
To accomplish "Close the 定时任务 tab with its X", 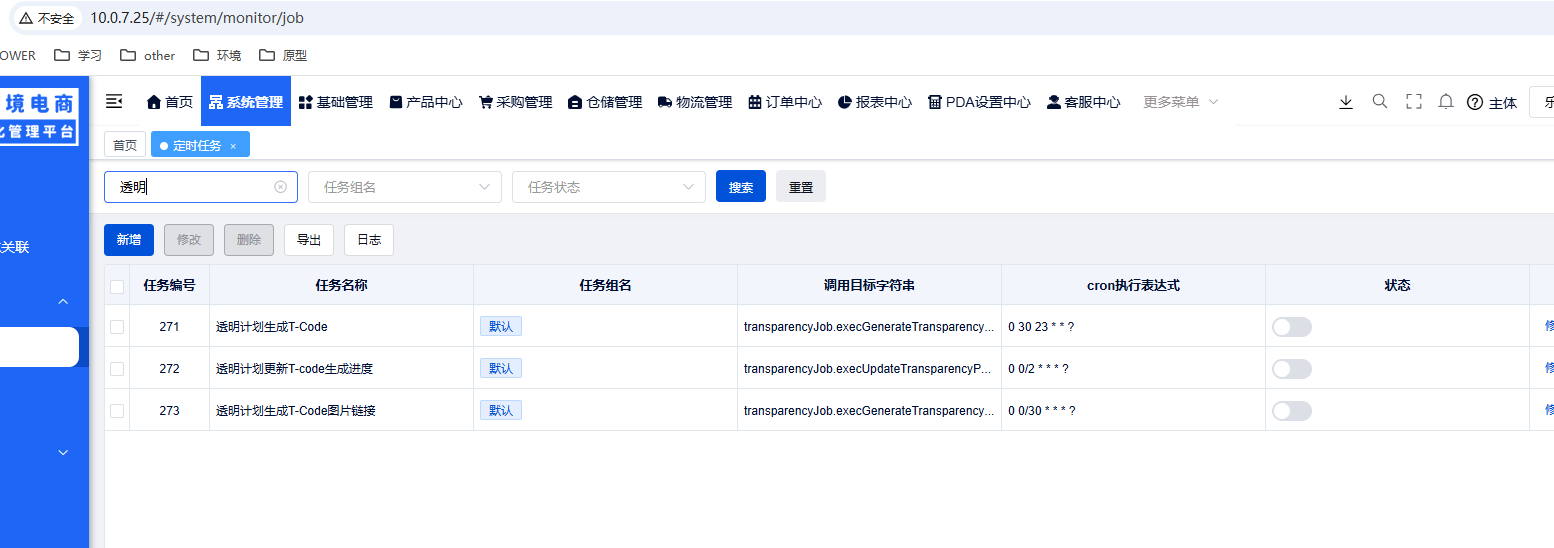I will pyautogui.click(x=233, y=146).
